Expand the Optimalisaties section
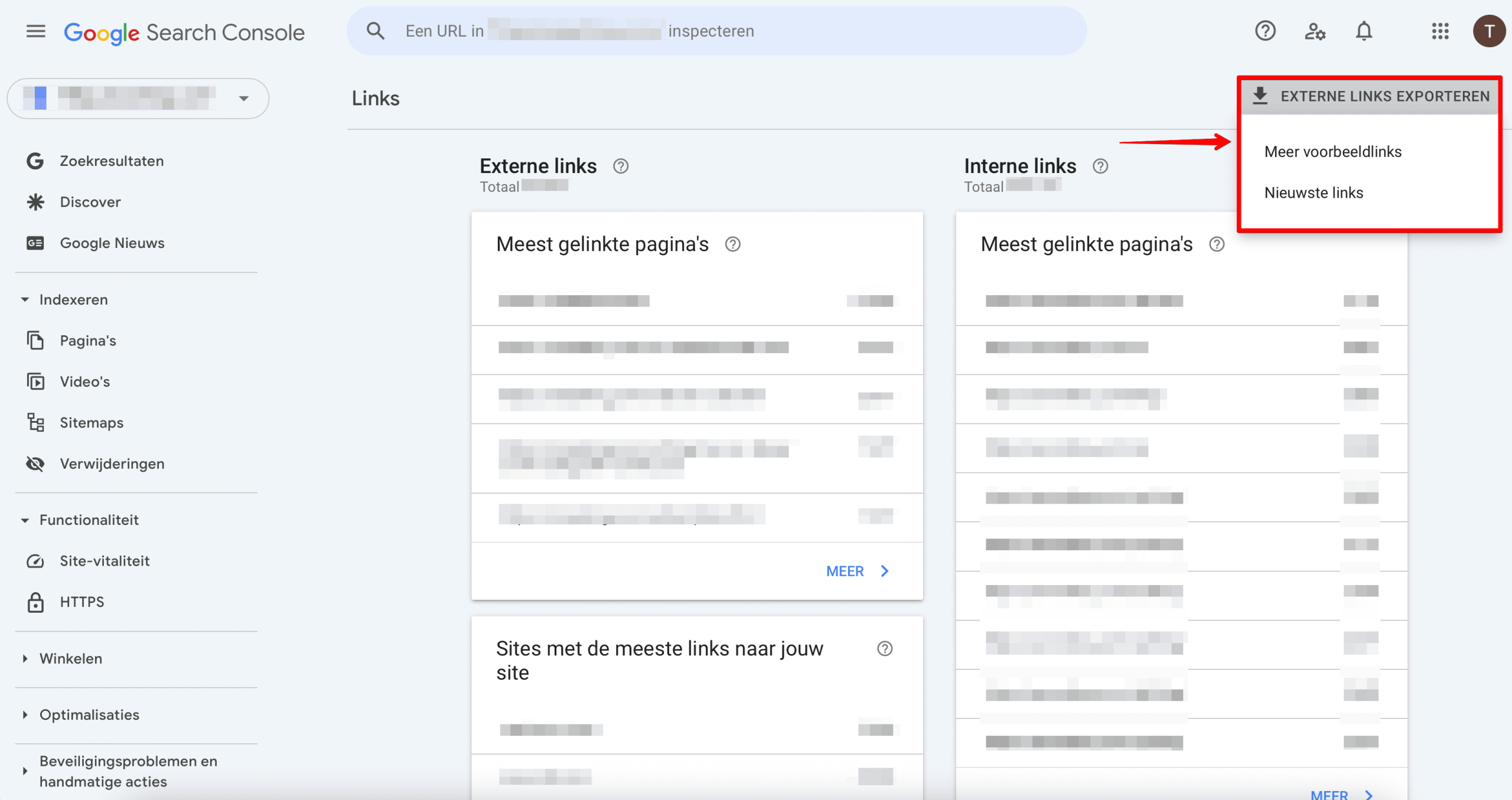Viewport: 1512px width, 800px height. coord(25,715)
